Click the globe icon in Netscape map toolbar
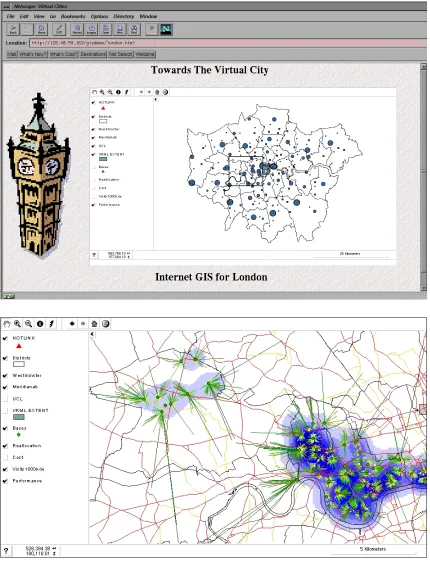The height and width of the screenshot is (563, 430). [x=165, y=92]
